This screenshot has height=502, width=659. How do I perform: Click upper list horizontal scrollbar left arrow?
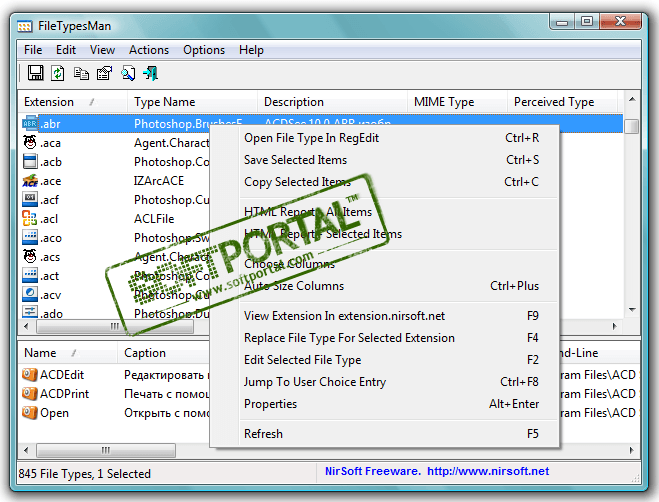point(26,326)
